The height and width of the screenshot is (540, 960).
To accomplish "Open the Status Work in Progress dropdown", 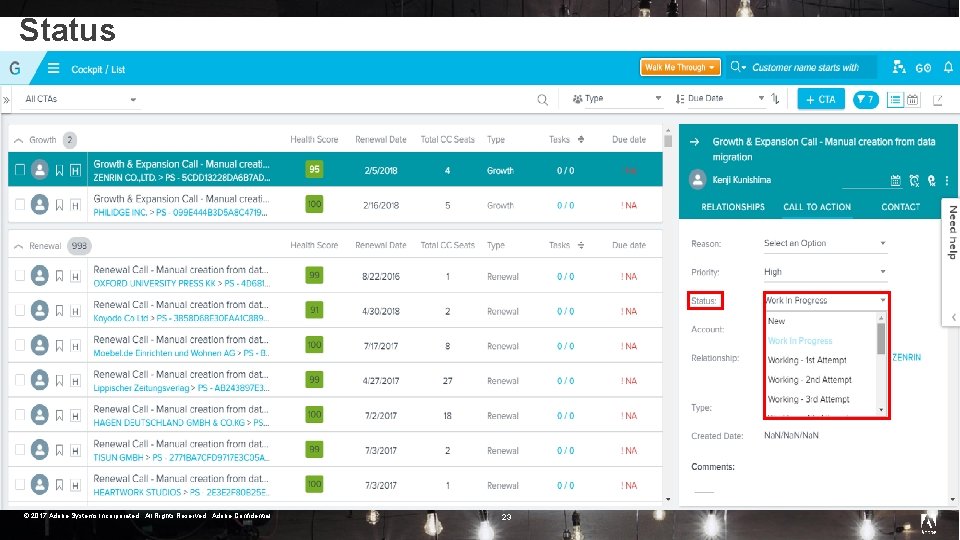I will click(826, 301).
